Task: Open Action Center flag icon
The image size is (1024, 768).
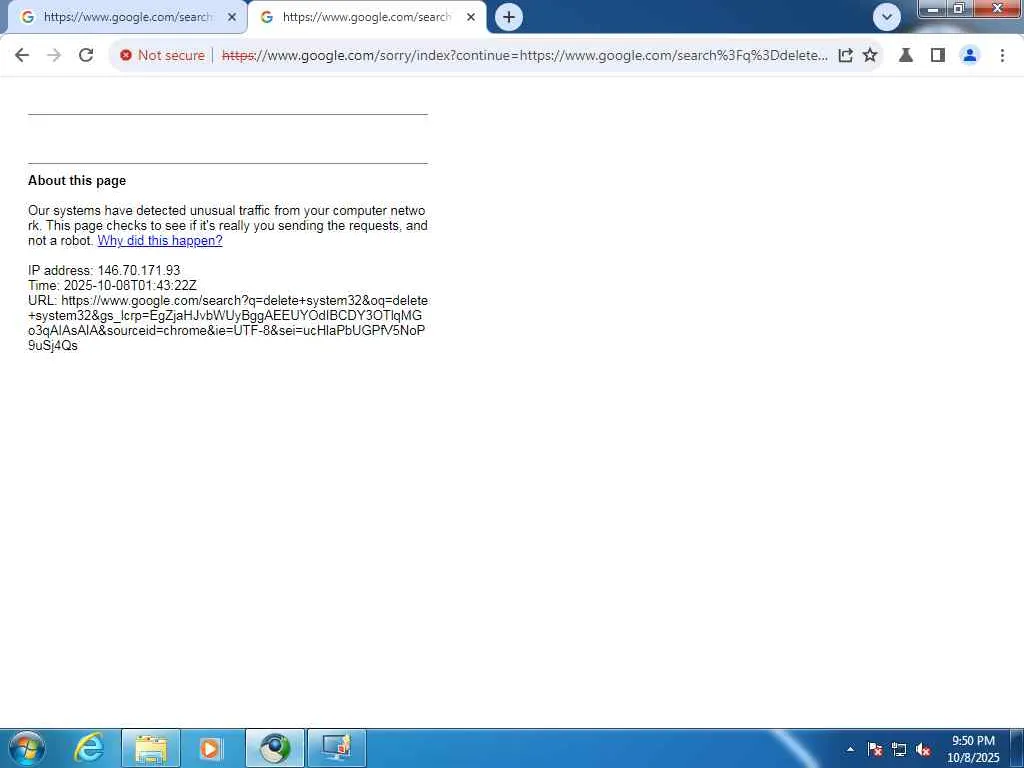Action: click(x=875, y=749)
